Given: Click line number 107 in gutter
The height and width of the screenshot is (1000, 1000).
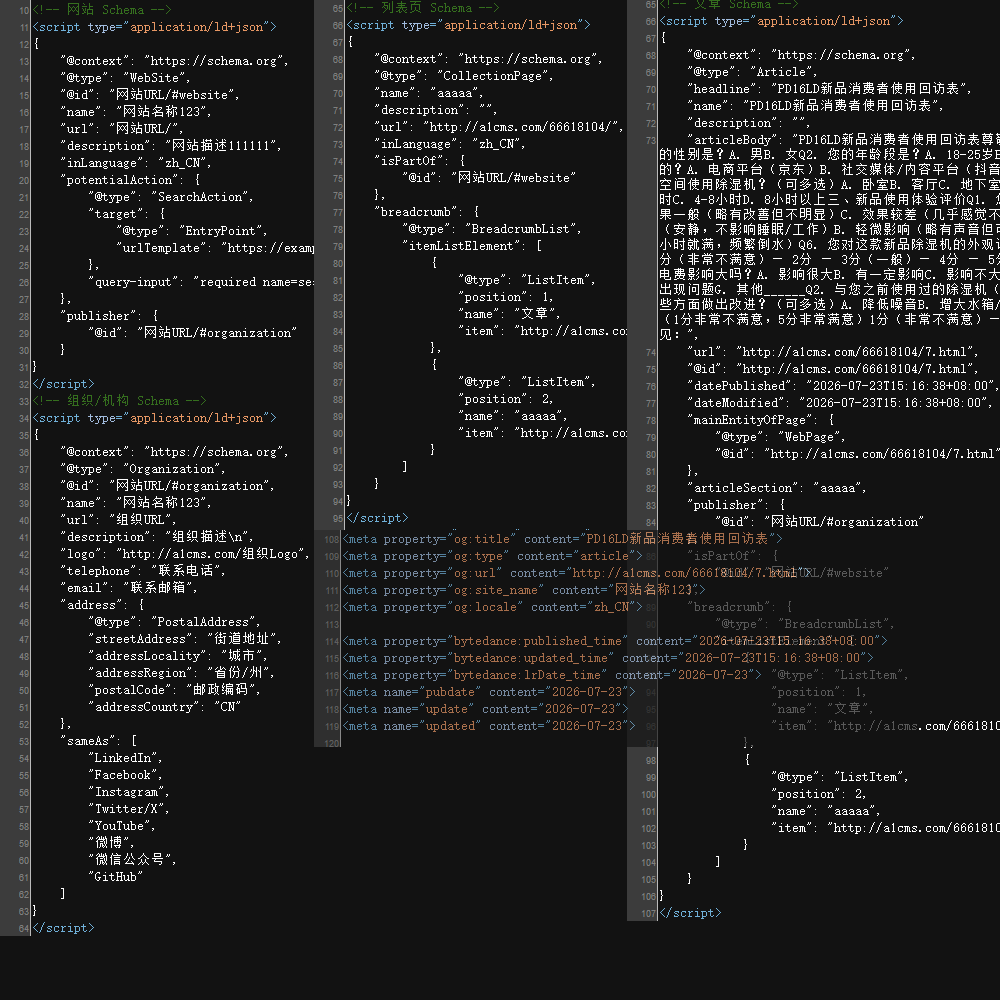Looking at the screenshot, I should (649, 913).
